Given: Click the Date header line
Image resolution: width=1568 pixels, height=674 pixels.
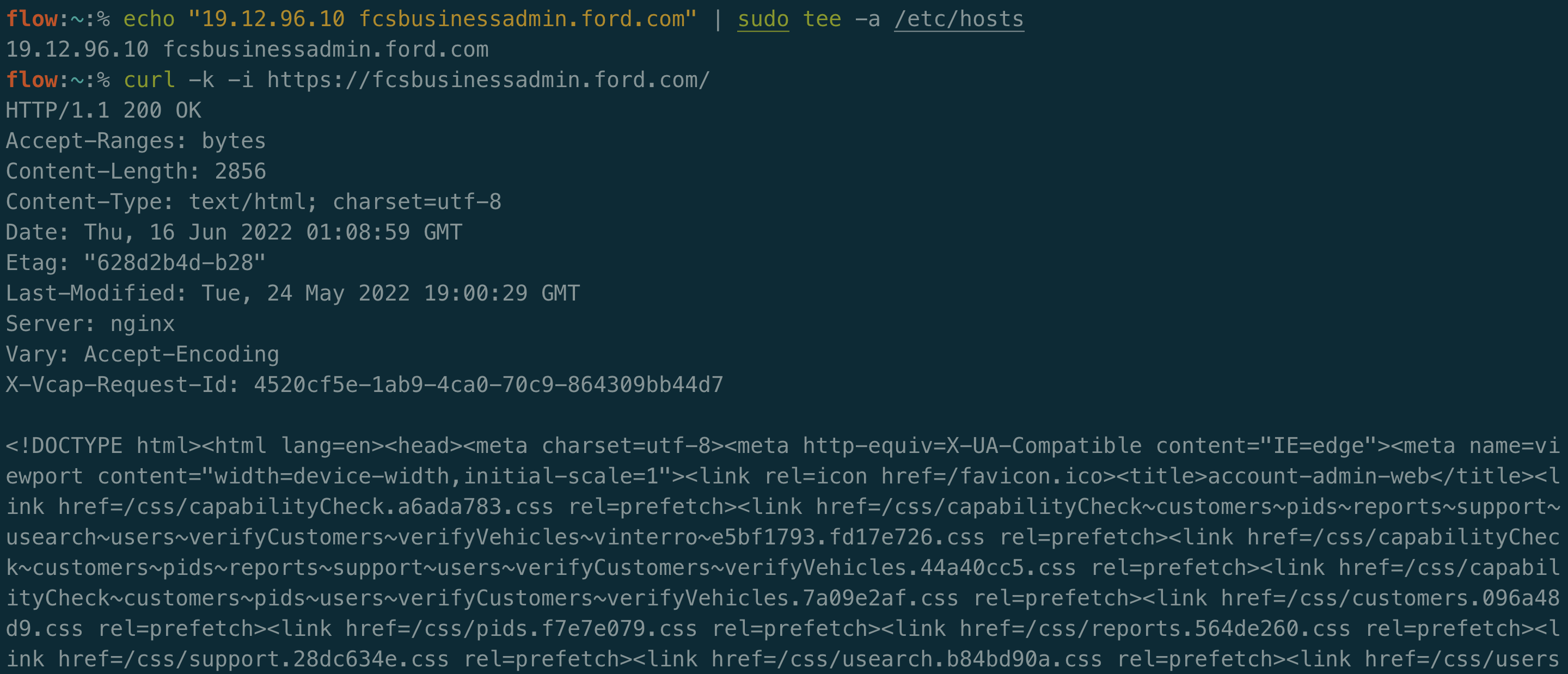Looking at the screenshot, I should click(x=234, y=232).
